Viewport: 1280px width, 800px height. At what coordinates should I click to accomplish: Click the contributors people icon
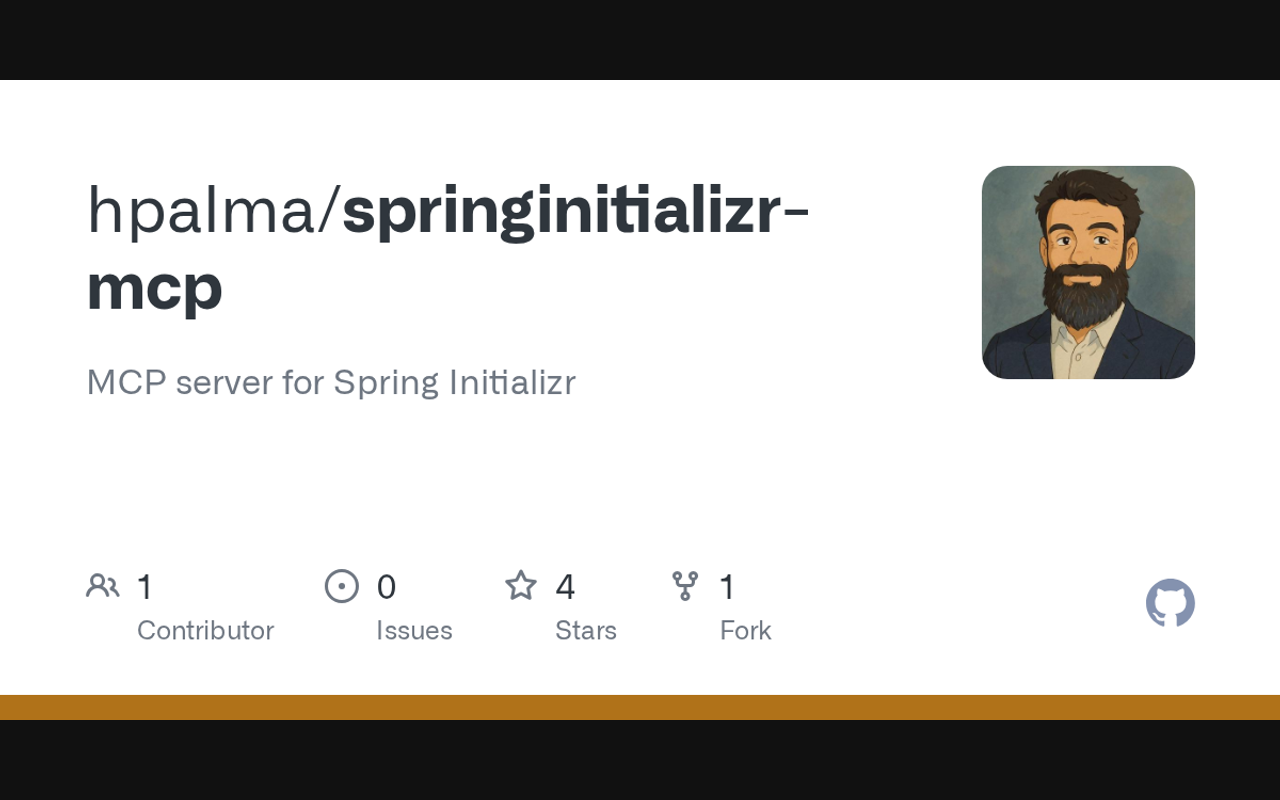tap(102, 586)
